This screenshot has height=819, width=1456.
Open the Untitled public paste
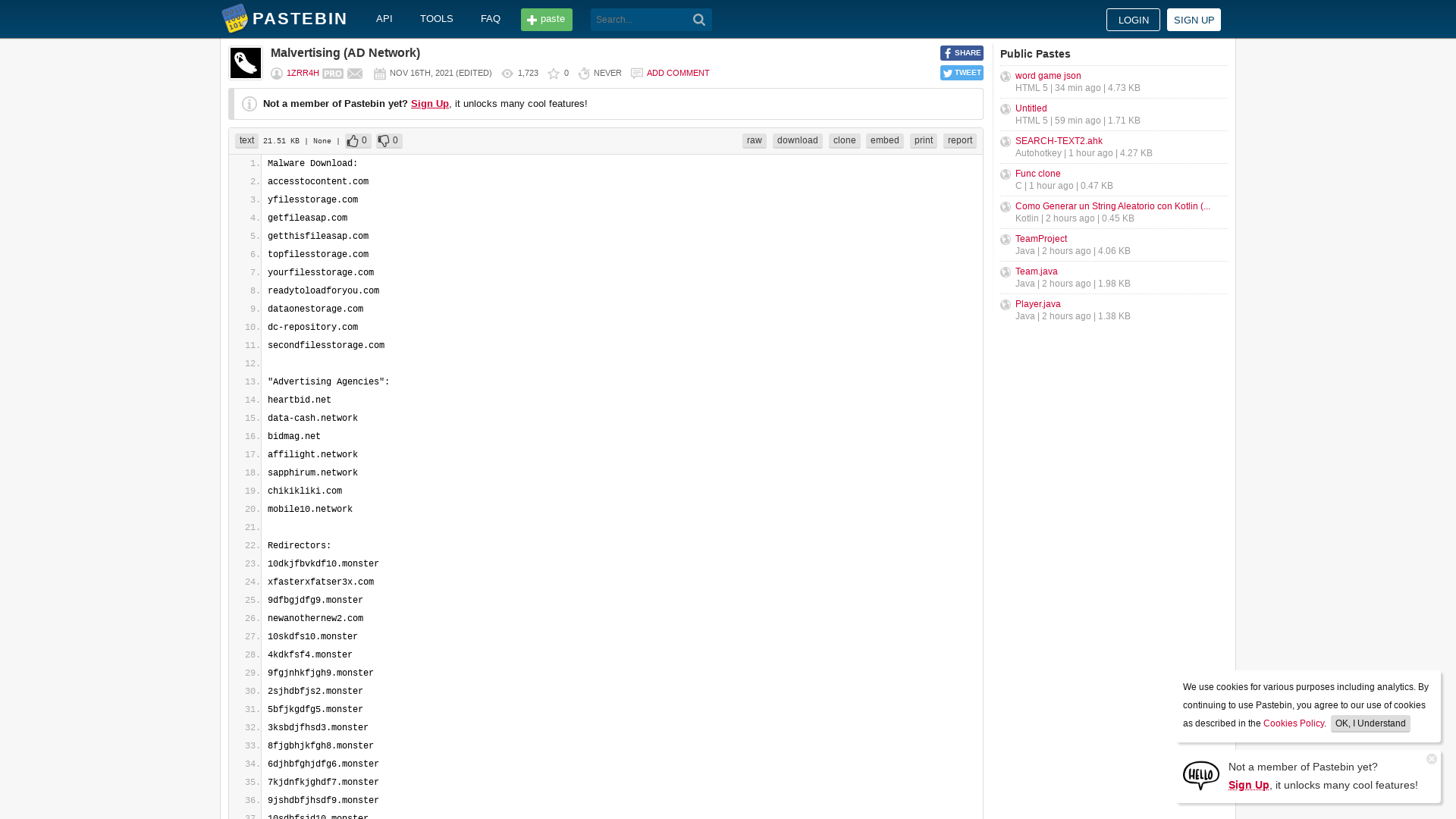pos(1031,108)
